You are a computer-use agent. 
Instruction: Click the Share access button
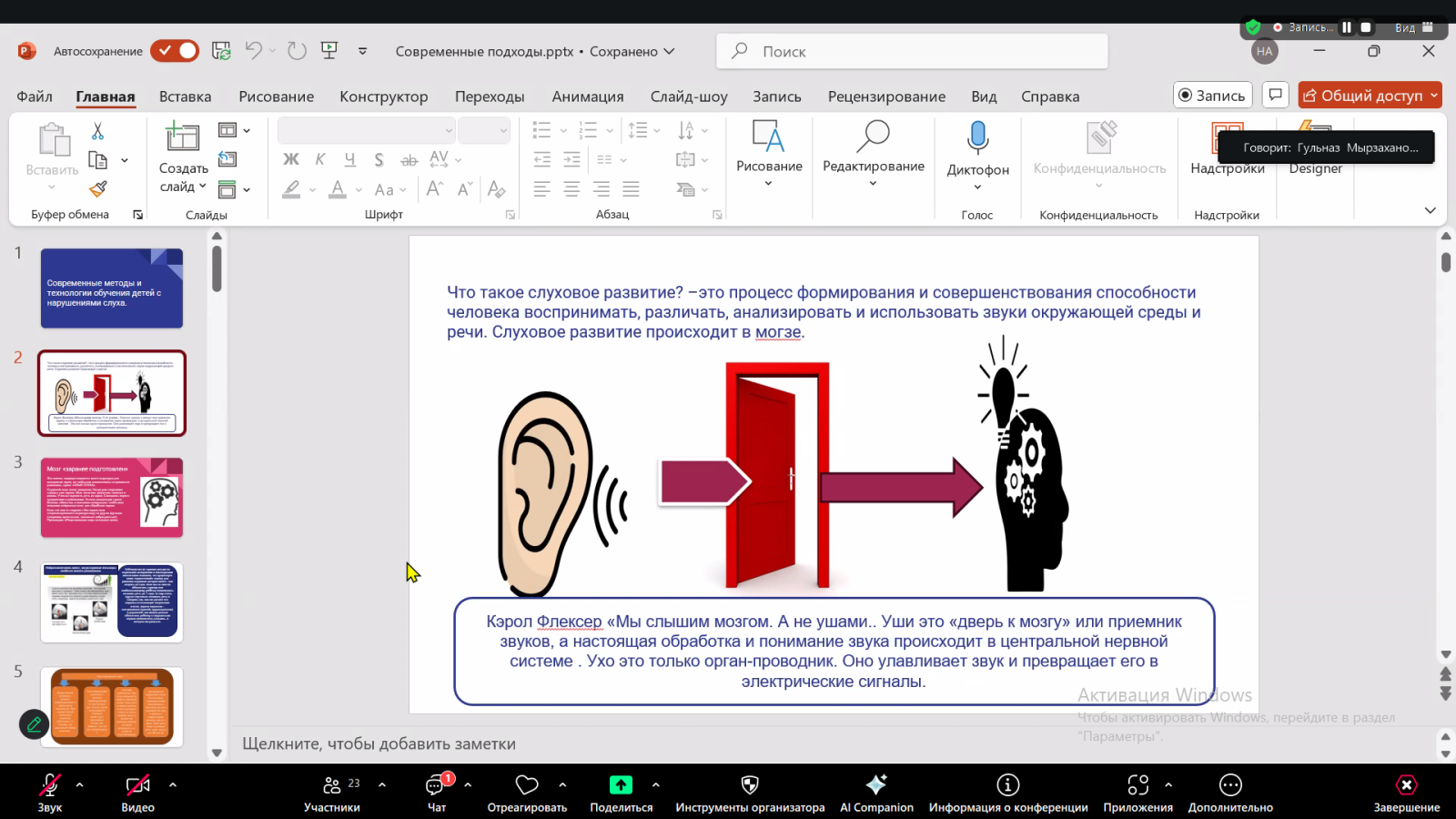pyautogui.click(x=1363, y=96)
